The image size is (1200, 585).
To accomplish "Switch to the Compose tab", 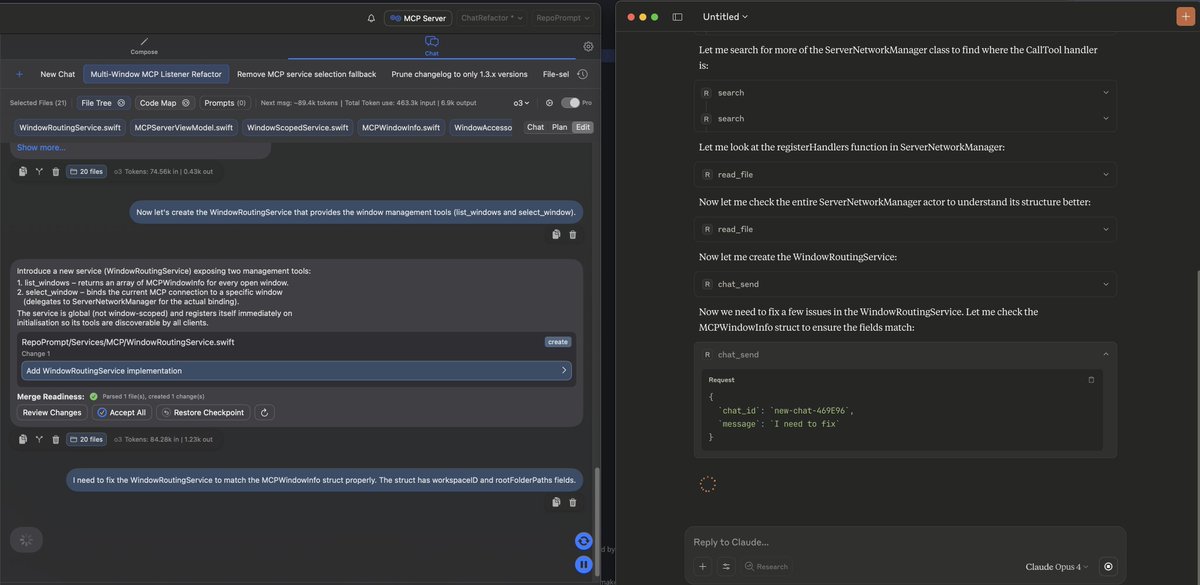I will tap(144, 46).
